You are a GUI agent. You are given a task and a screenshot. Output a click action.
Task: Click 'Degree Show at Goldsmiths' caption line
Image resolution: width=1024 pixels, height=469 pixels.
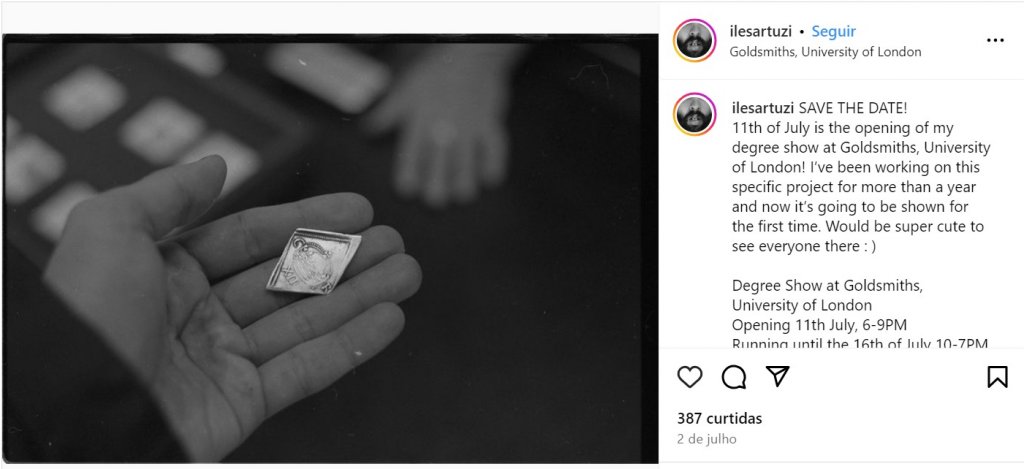pos(827,285)
